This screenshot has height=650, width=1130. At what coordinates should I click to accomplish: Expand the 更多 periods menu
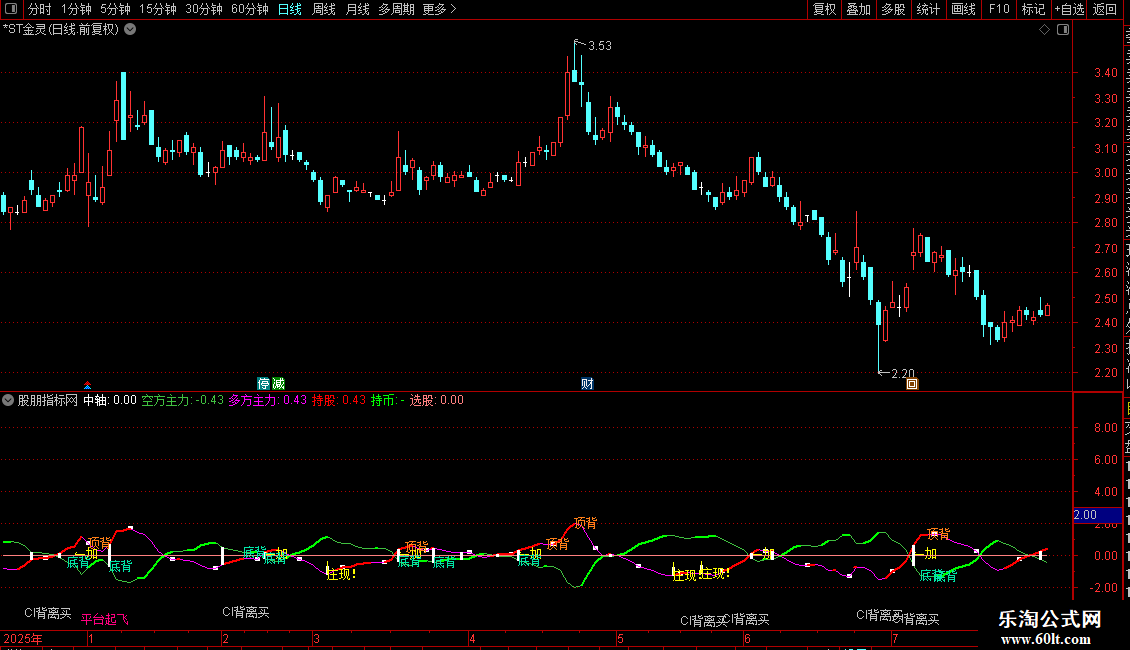coord(439,9)
